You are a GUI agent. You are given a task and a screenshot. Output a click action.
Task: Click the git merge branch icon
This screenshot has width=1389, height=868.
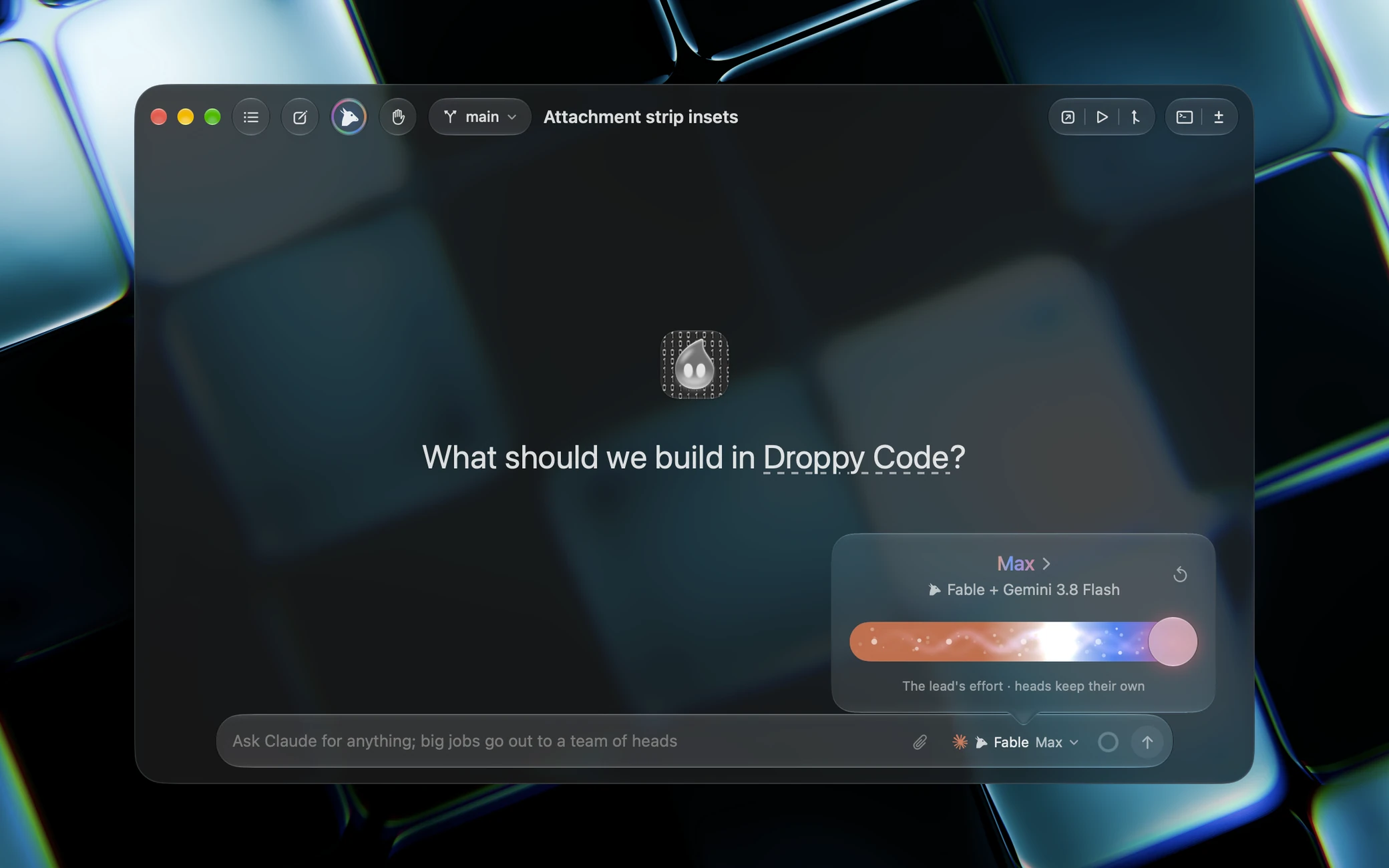tap(1135, 117)
